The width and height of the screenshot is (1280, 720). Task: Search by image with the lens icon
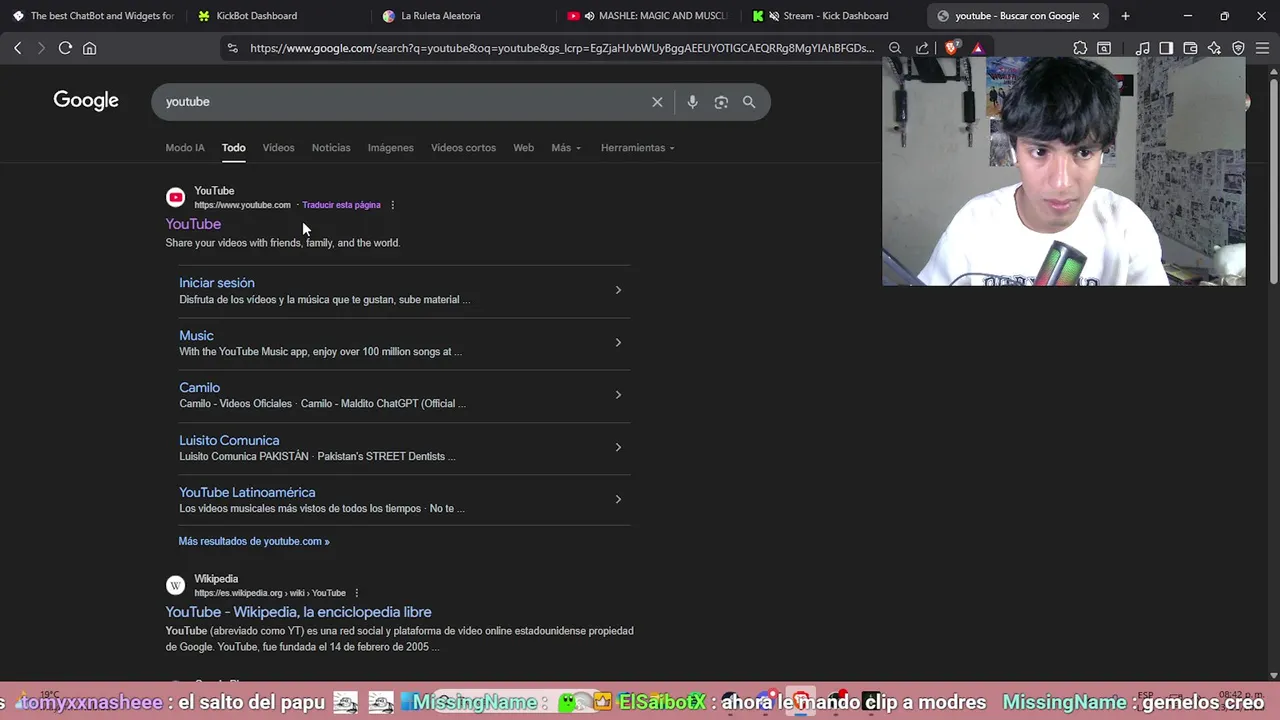721,102
